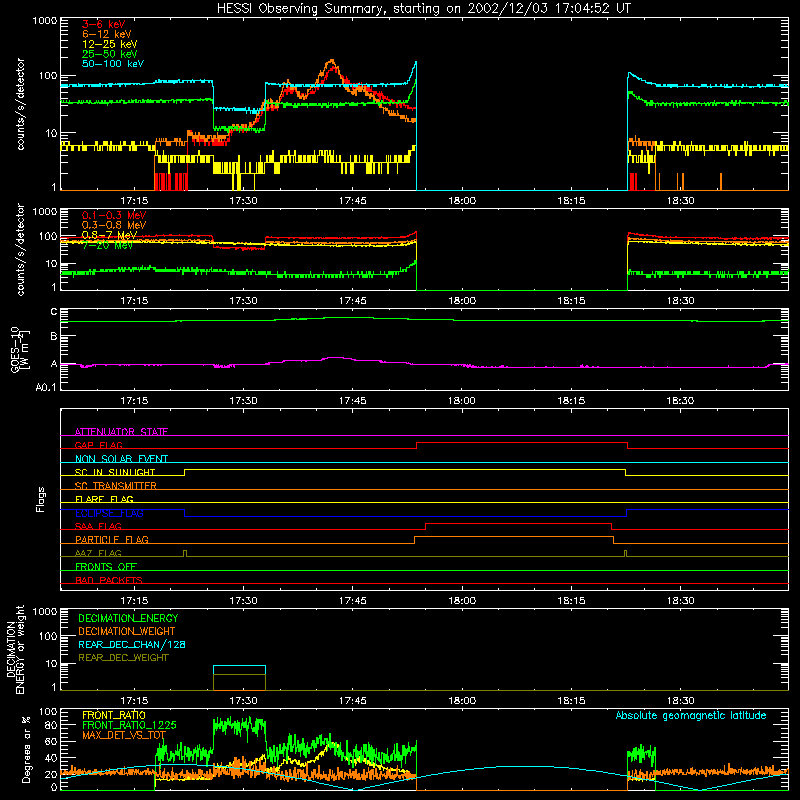800x800 pixels.
Task: Click the 18:30 tick label under the decimation panel
Action: click(680, 701)
